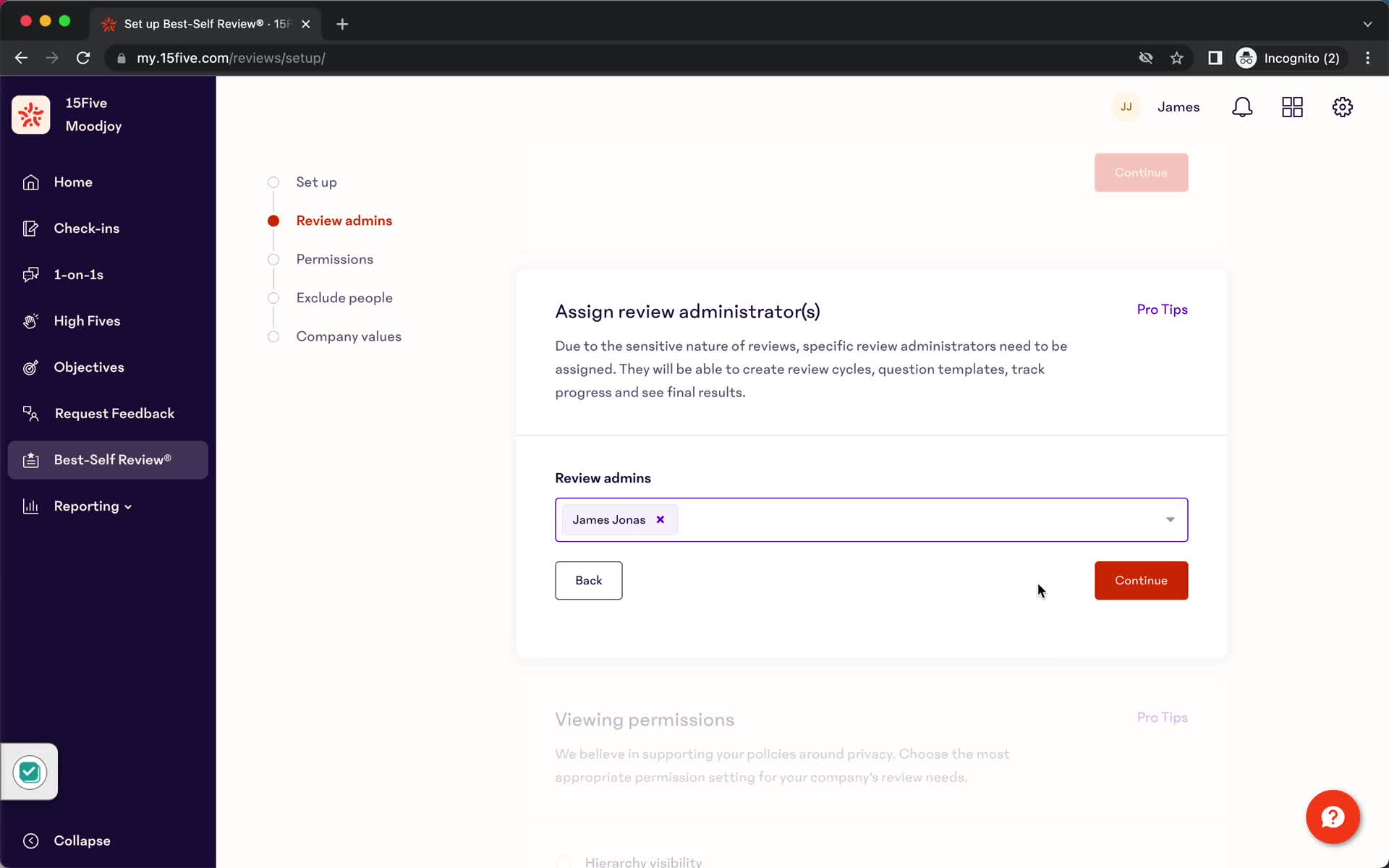Select Permissions step in wizard
Image resolution: width=1389 pixels, height=868 pixels.
coord(335,259)
